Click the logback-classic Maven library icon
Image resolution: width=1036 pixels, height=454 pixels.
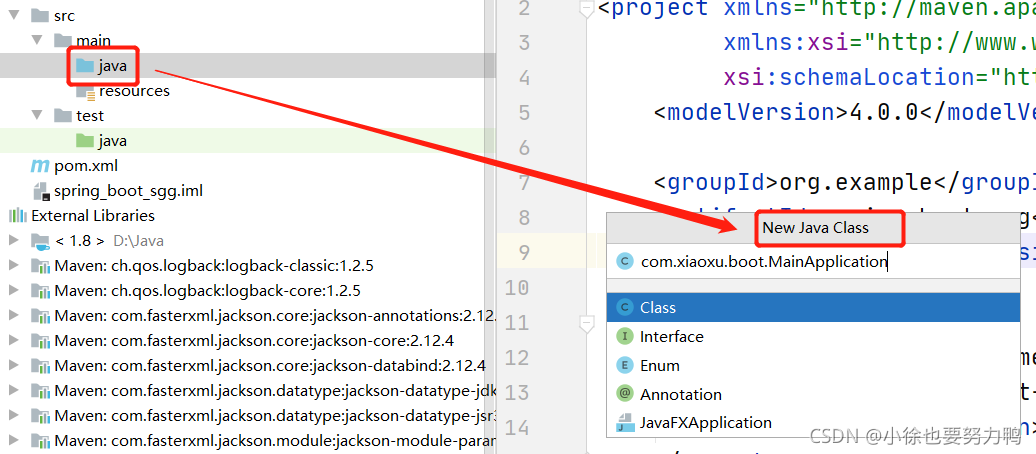click(40, 266)
